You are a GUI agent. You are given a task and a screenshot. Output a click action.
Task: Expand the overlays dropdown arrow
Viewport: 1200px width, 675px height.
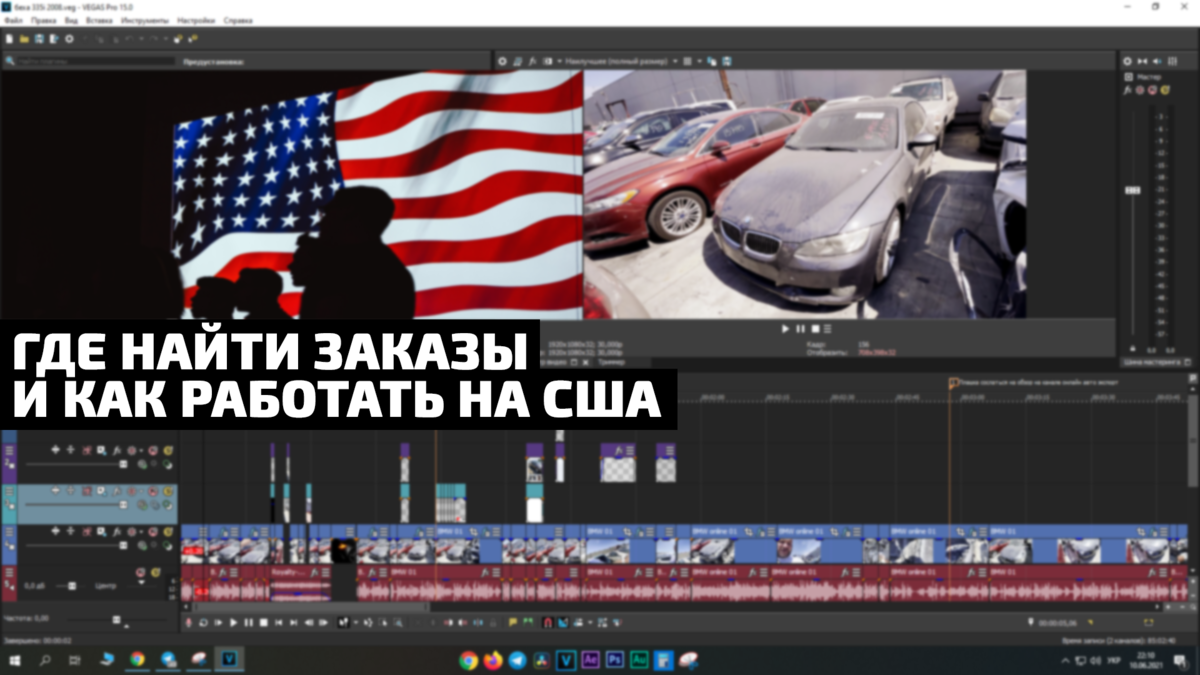pos(699,61)
